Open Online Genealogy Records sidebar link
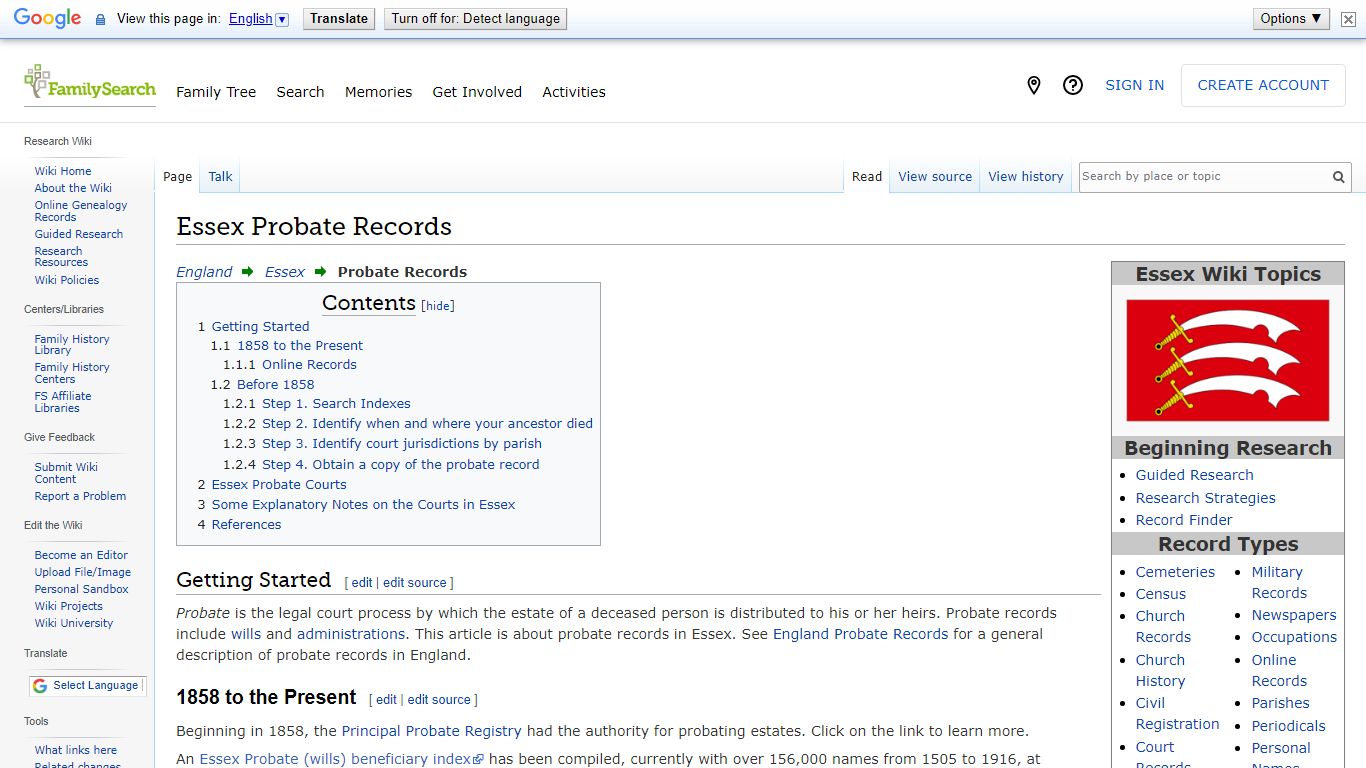Image resolution: width=1366 pixels, height=768 pixels. coord(81,211)
